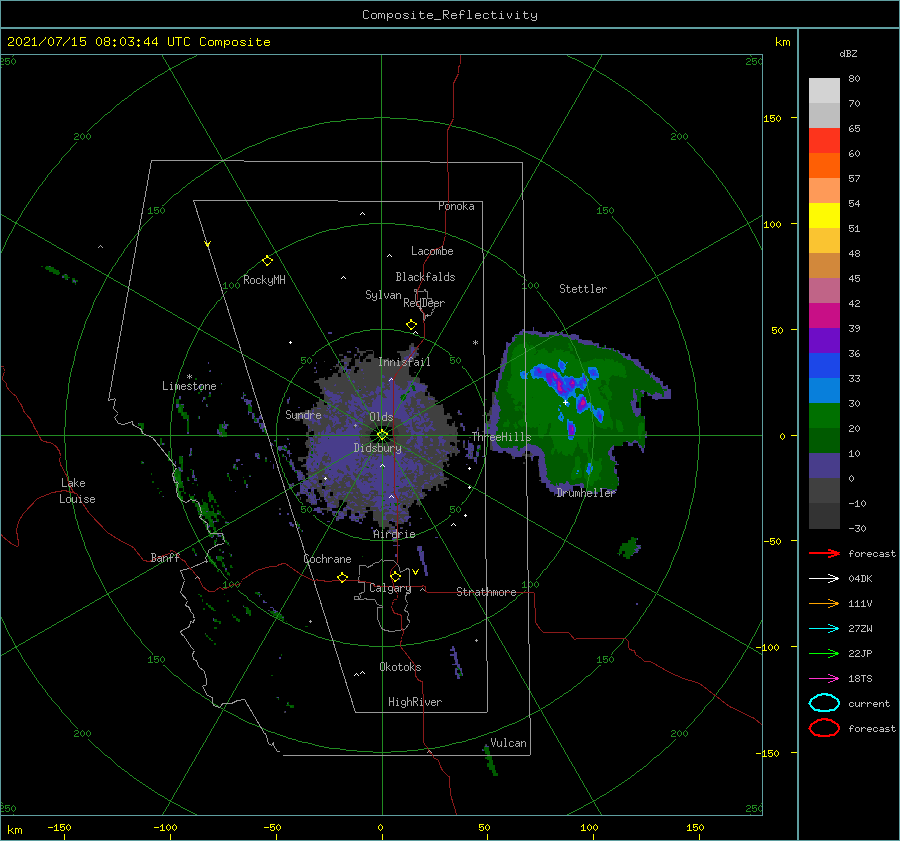Click the Limestone label
The height and width of the screenshot is (841, 900).
(189, 386)
